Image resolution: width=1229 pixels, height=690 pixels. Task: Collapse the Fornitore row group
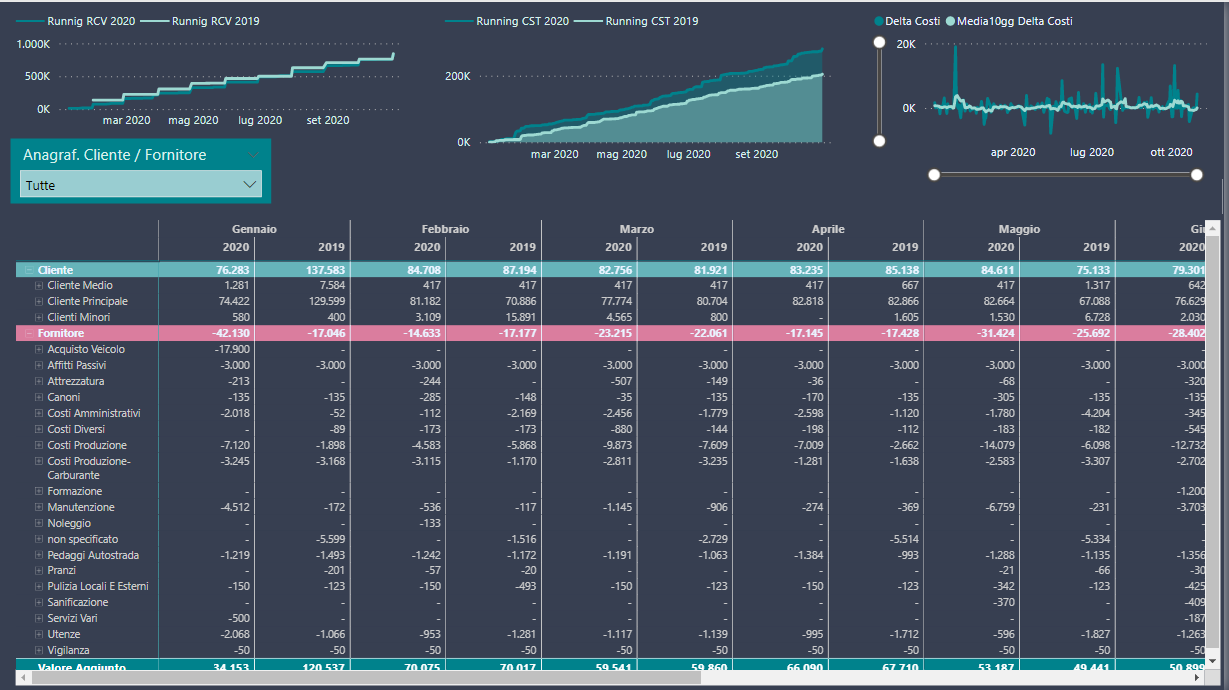click(29, 333)
